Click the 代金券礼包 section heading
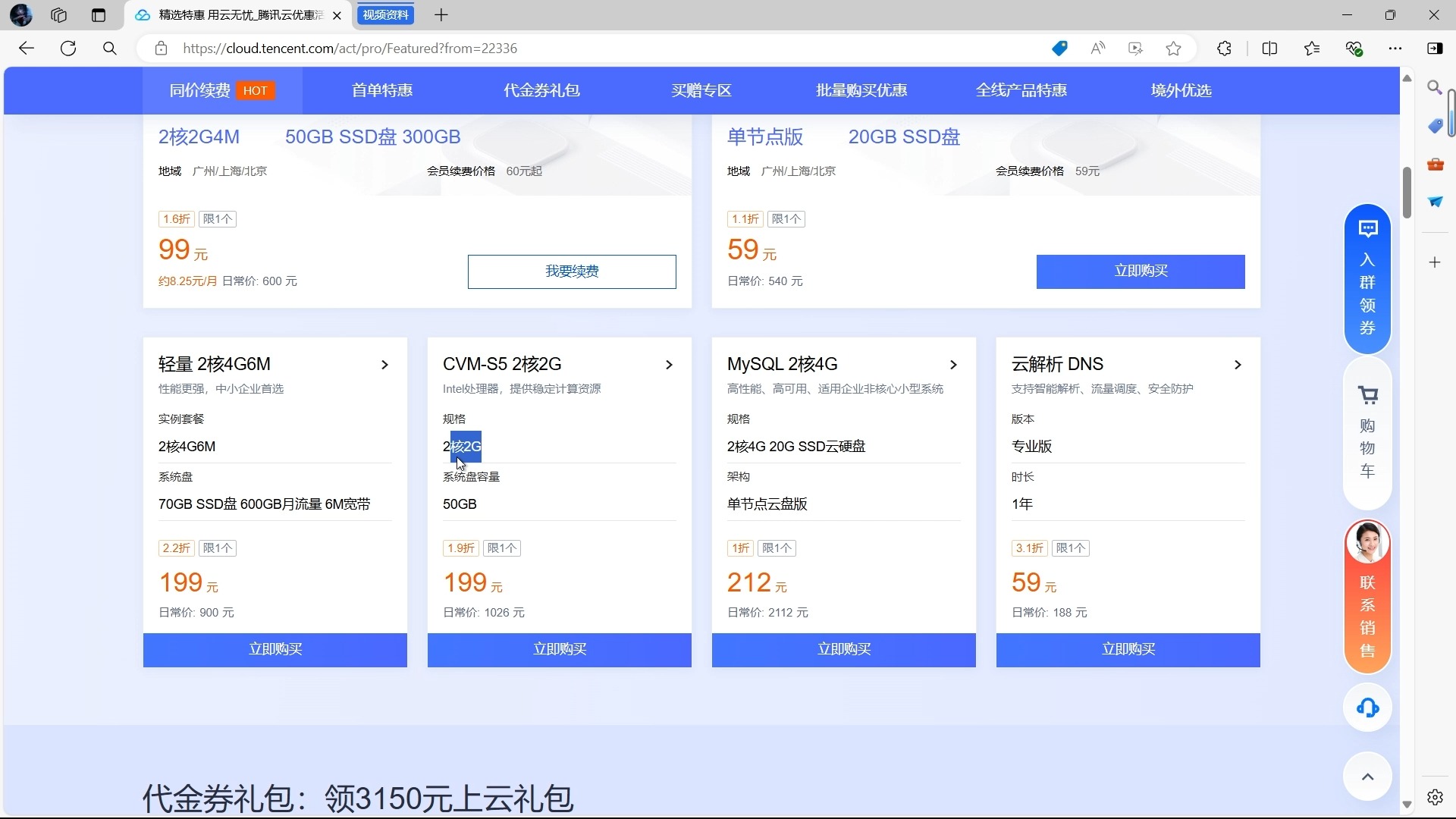 358,799
